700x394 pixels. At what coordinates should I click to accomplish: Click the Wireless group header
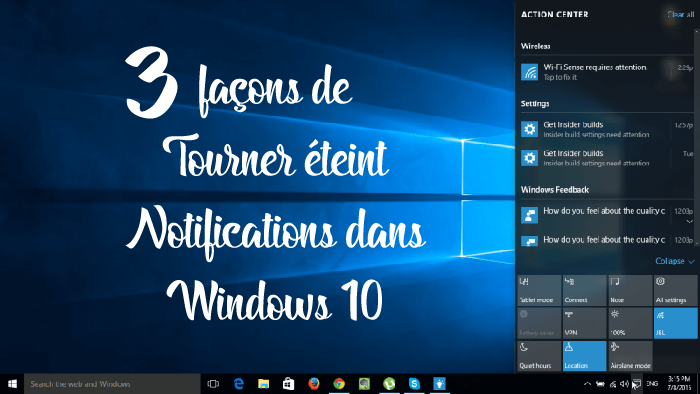click(x=535, y=46)
